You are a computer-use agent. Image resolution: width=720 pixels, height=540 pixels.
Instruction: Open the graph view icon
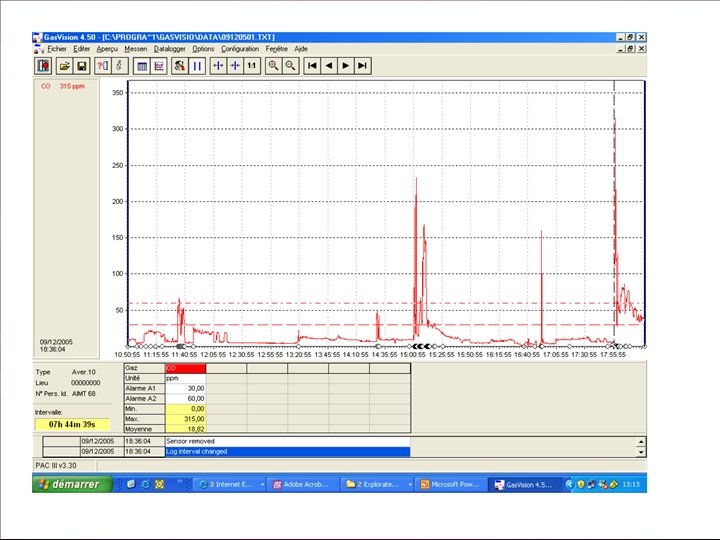(159, 65)
